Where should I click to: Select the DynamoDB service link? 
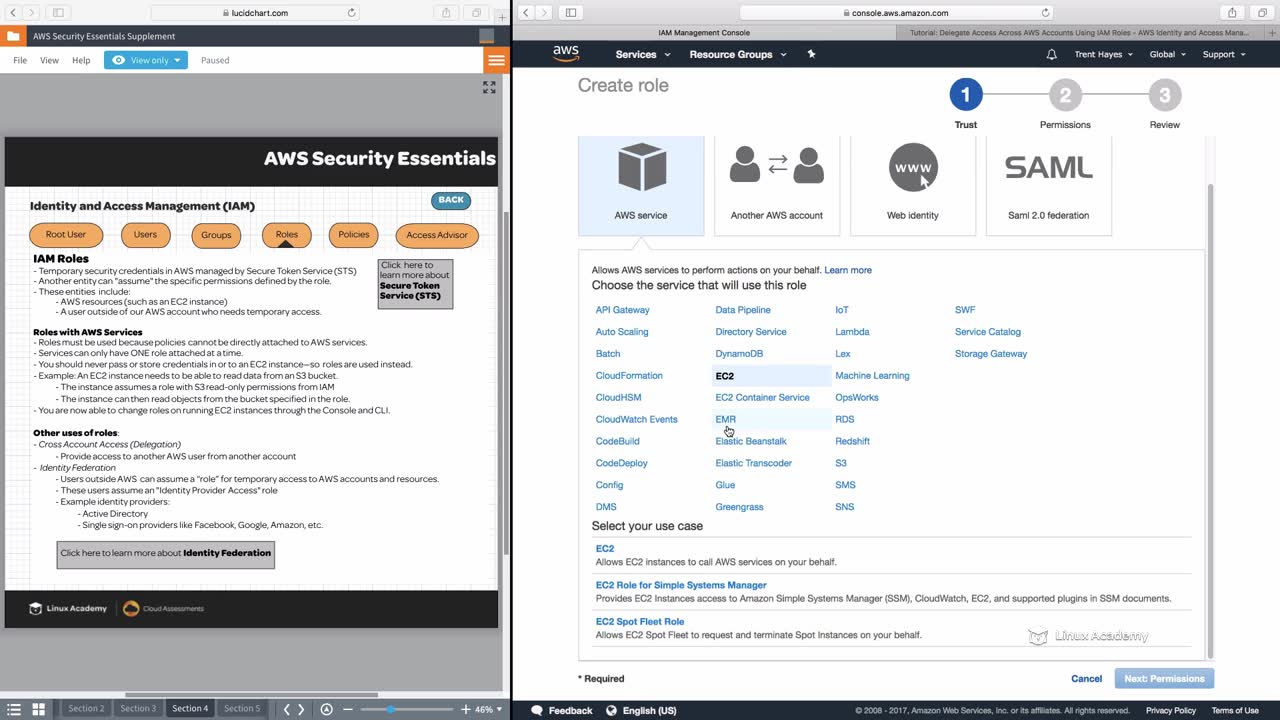(x=739, y=354)
